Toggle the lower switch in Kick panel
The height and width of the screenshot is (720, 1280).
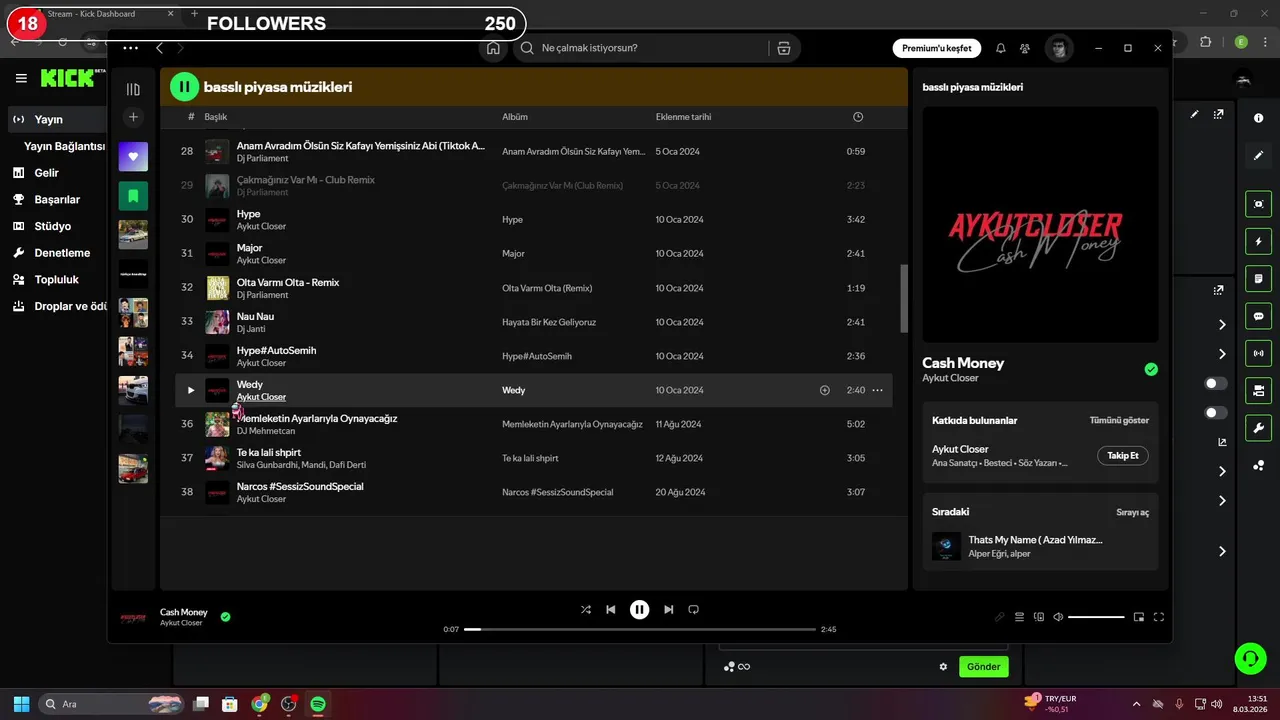coord(1216,412)
